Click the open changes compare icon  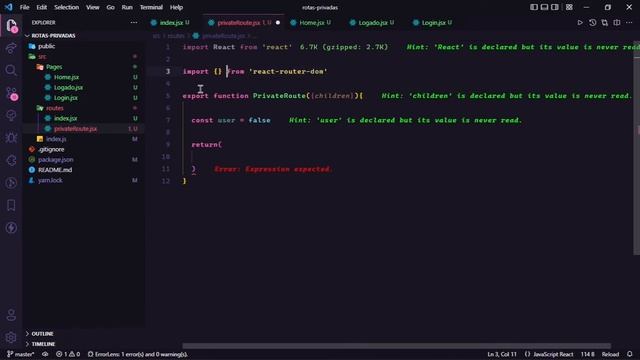coord(604,22)
